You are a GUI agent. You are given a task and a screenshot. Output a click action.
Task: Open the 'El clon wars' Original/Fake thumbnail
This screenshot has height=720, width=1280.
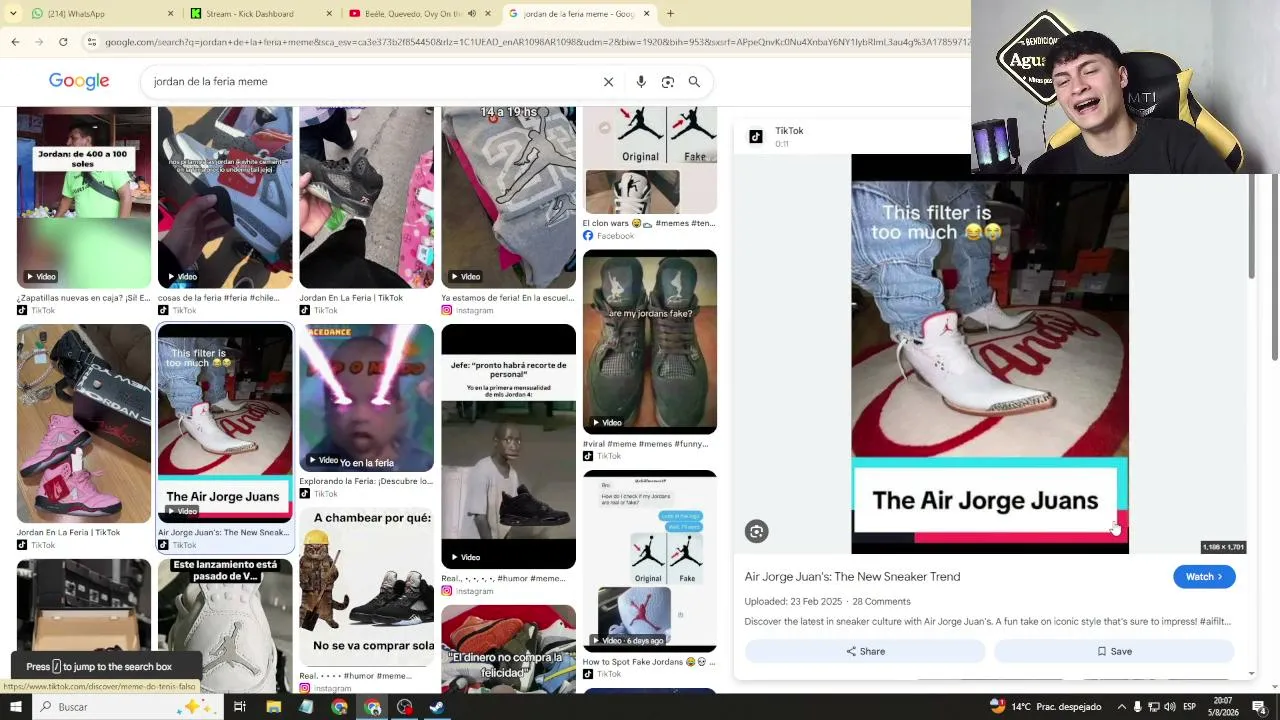point(650,161)
